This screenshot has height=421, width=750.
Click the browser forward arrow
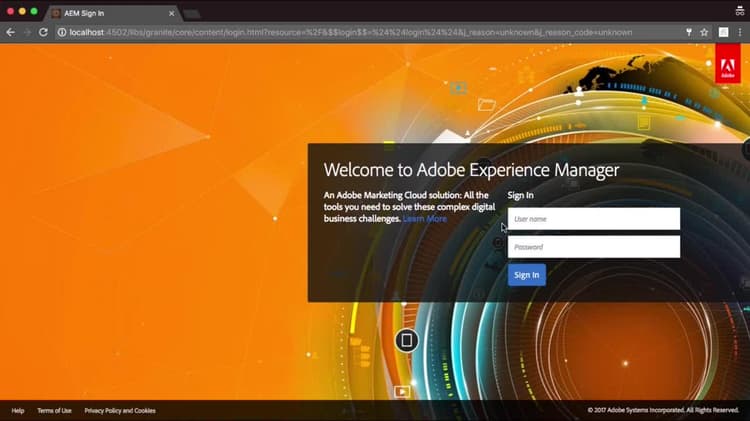(27, 32)
